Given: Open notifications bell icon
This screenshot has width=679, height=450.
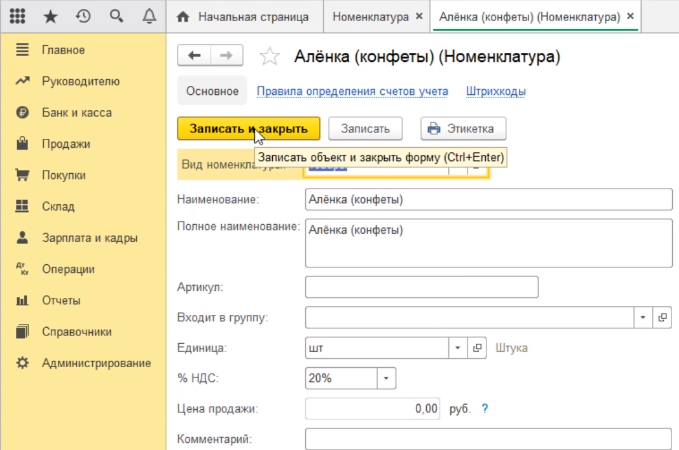Looking at the screenshot, I should 149,17.
